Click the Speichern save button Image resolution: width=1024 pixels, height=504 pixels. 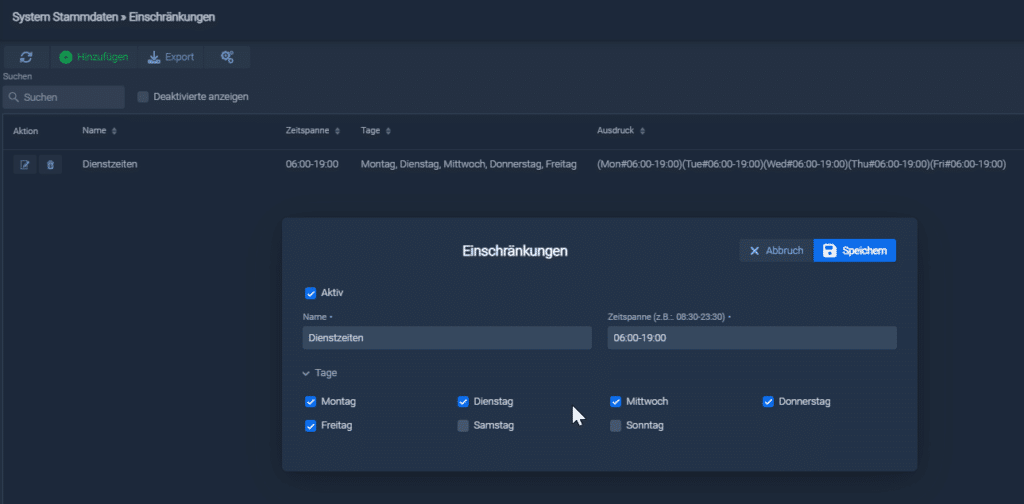[855, 251]
